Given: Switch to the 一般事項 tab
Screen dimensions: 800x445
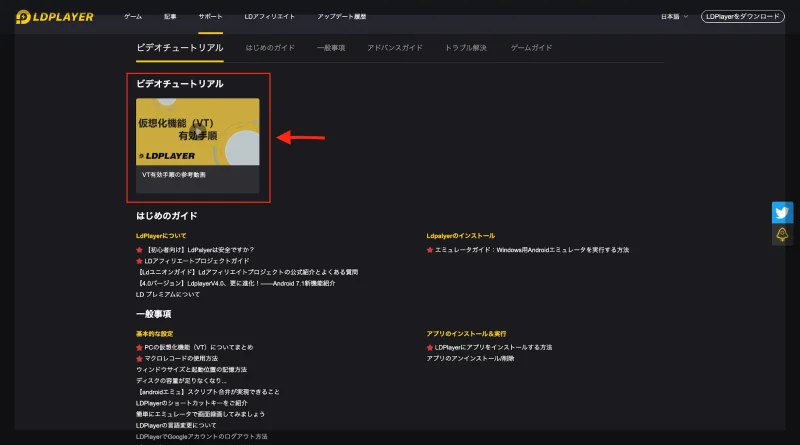Looking at the screenshot, I should click(331, 47).
